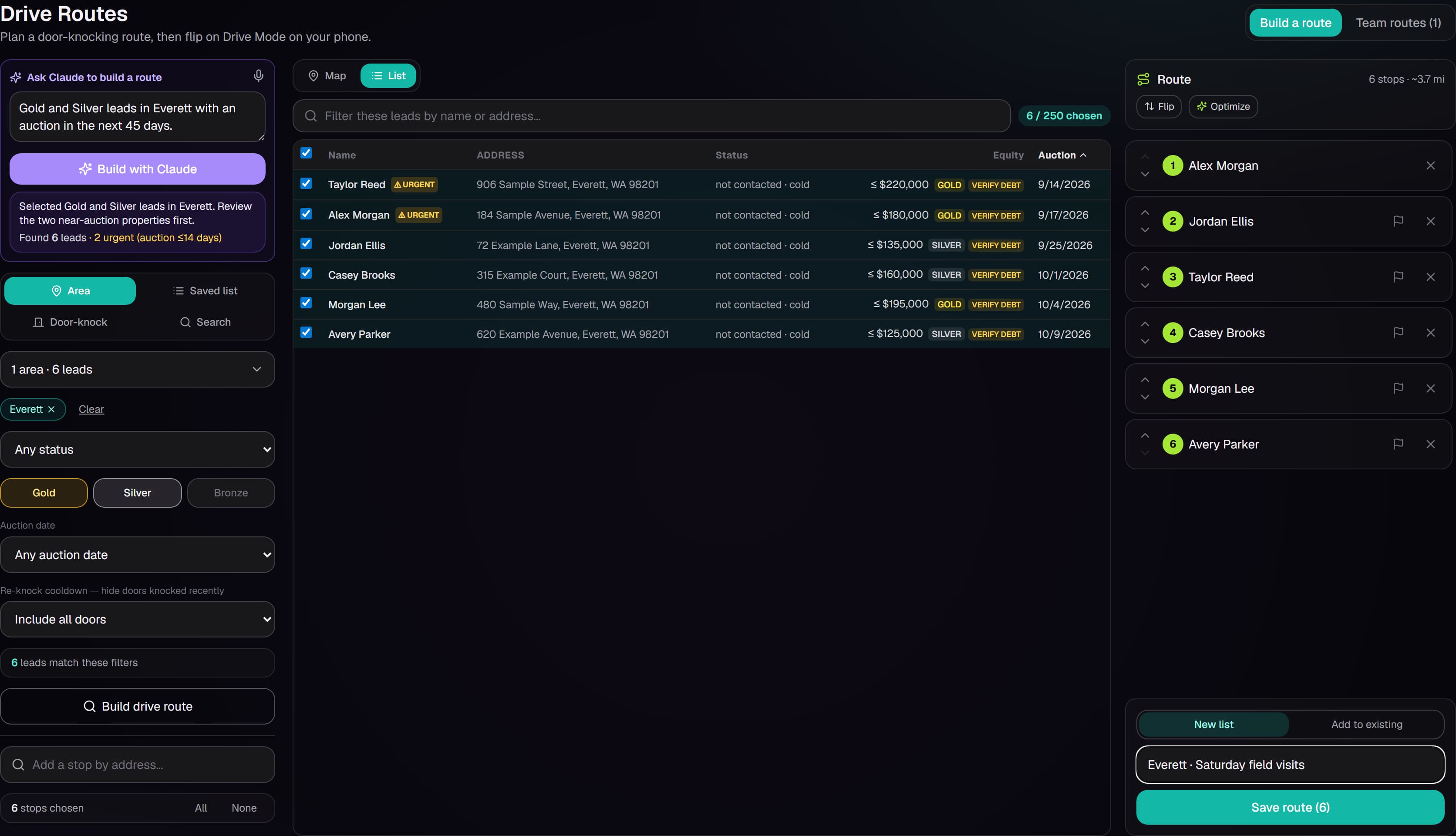Click the microphone voice input icon
This screenshot has width=1456, height=836.
pos(258,76)
